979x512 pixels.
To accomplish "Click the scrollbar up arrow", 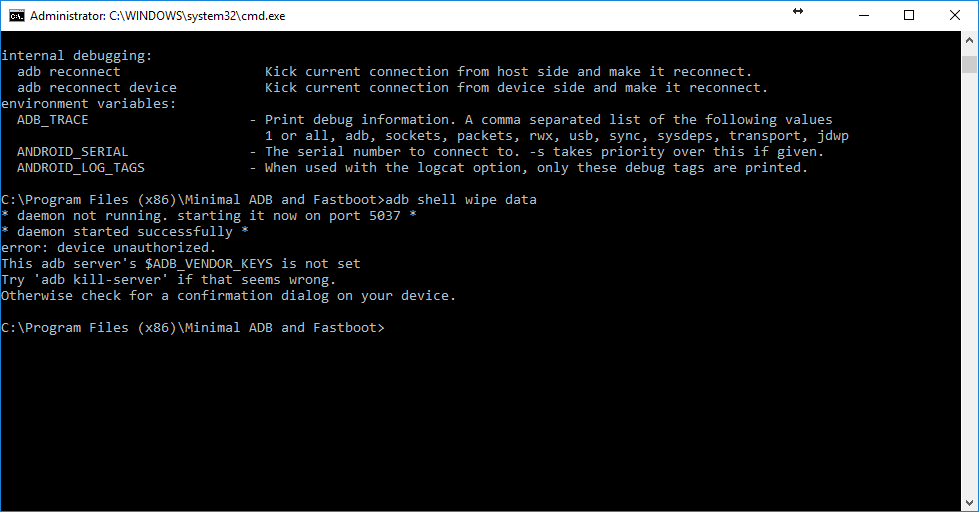I will [970, 40].
